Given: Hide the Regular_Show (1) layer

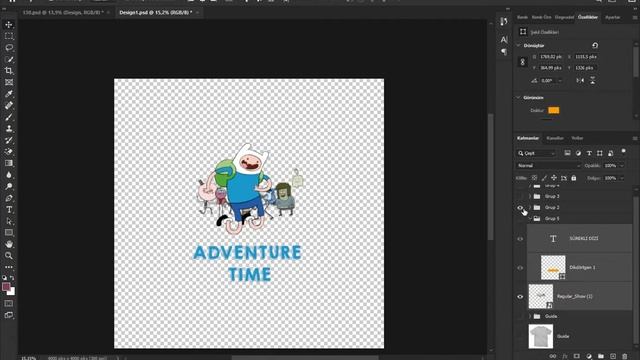Looking at the screenshot, I should 520,297.
